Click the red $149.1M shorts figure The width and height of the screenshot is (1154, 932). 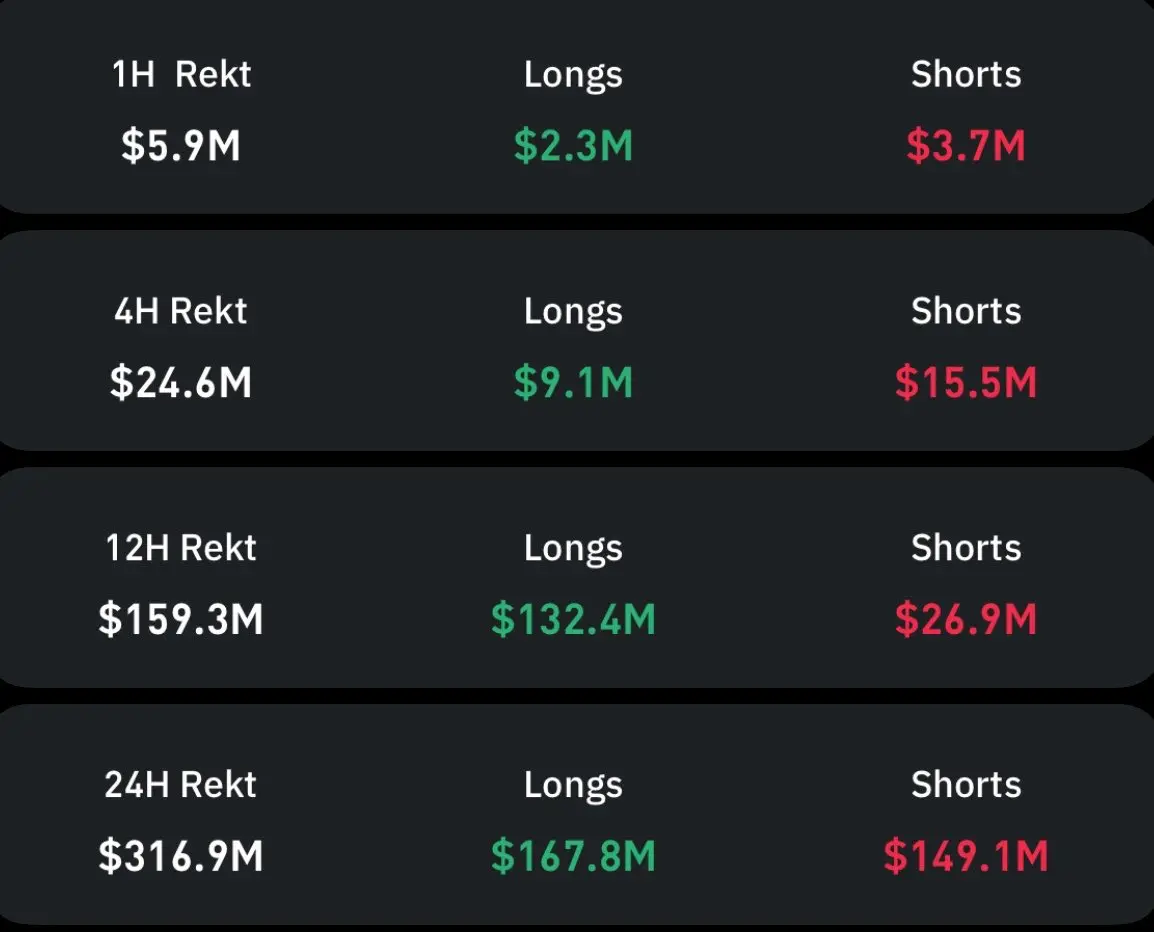[x=966, y=857]
